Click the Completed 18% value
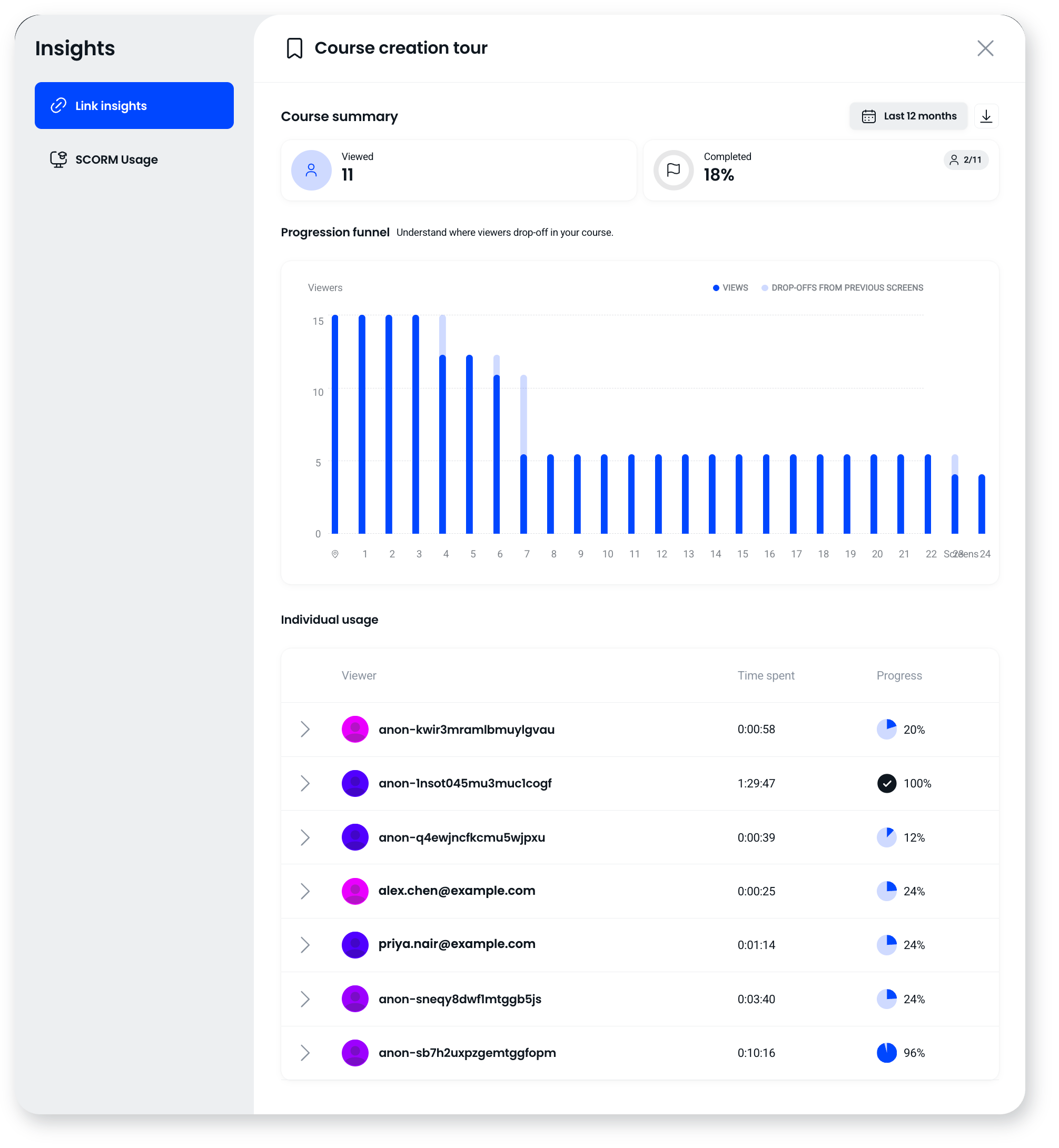 (719, 175)
